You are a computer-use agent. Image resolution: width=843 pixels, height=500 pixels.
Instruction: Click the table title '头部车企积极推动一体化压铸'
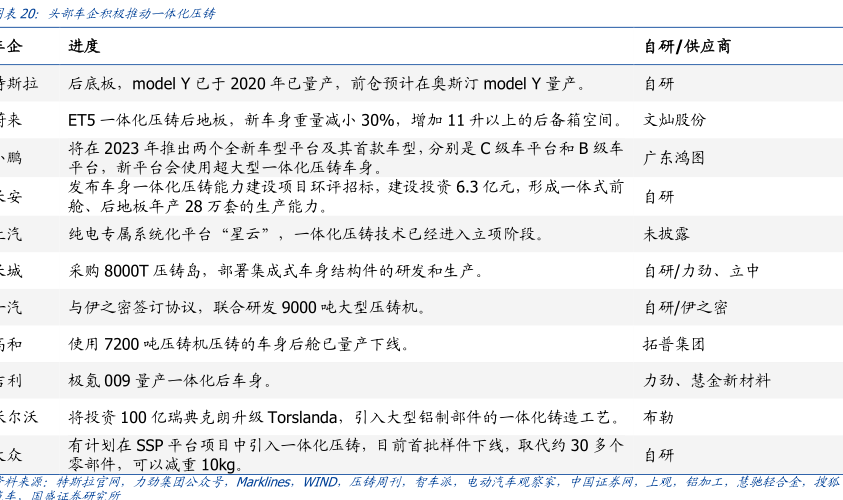point(132,13)
